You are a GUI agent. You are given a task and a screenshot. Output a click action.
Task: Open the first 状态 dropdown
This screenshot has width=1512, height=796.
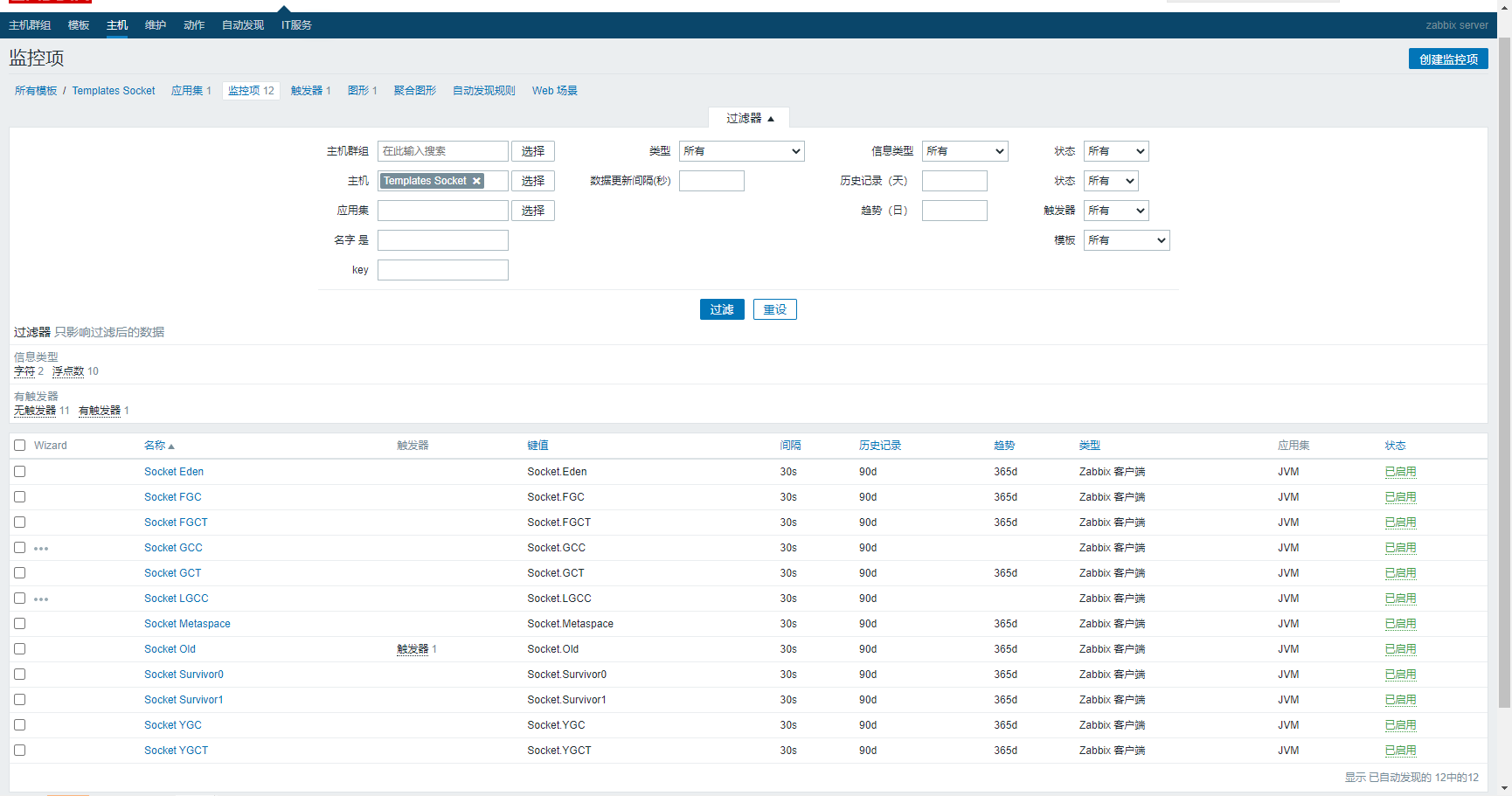(x=1116, y=151)
